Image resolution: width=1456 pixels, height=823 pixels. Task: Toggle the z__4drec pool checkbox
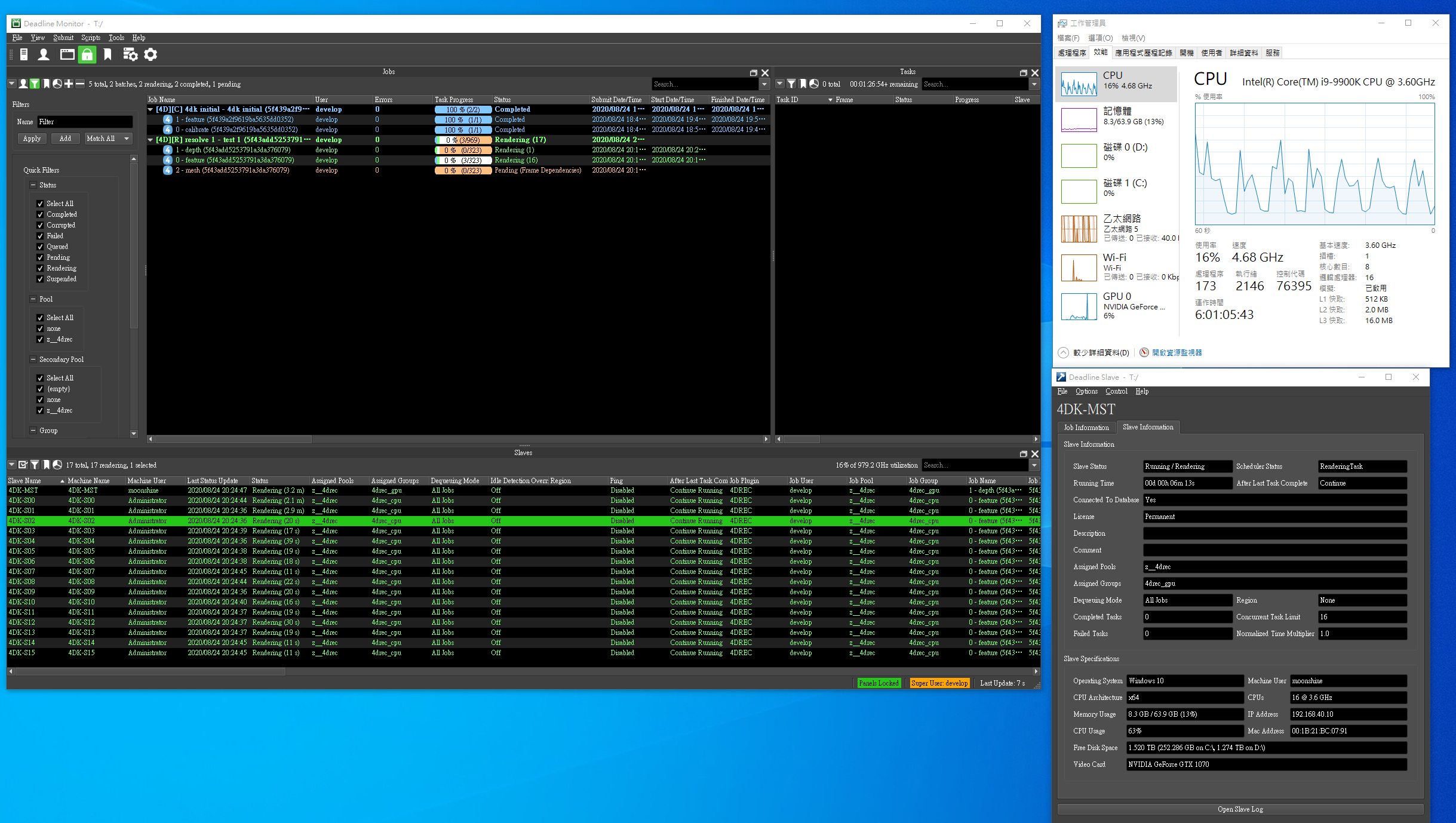[x=40, y=339]
